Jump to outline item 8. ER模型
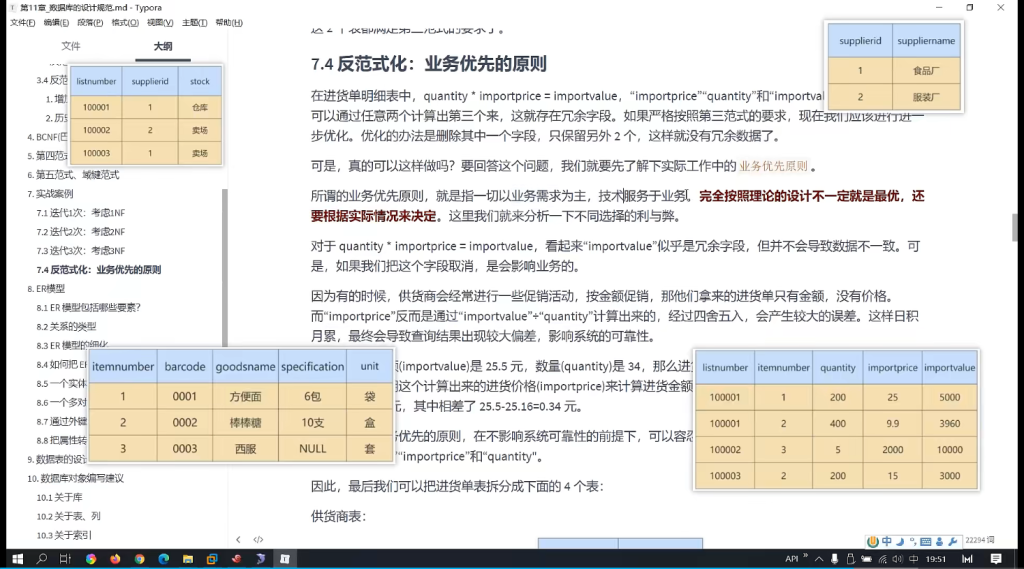Viewport: 1024px width, 569px height. (46, 289)
